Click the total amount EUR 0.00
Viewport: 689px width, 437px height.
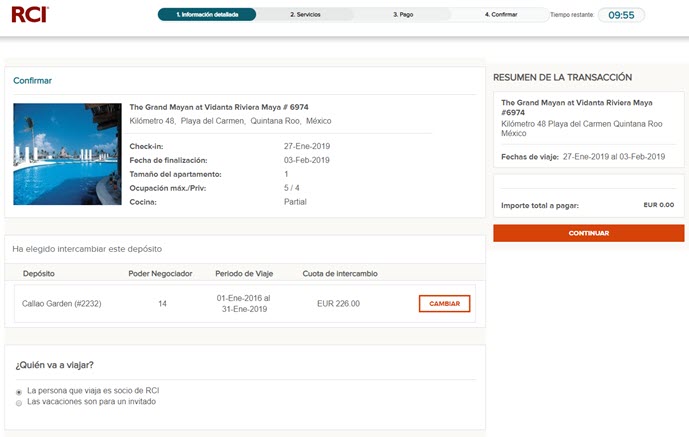(x=659, y=205)
